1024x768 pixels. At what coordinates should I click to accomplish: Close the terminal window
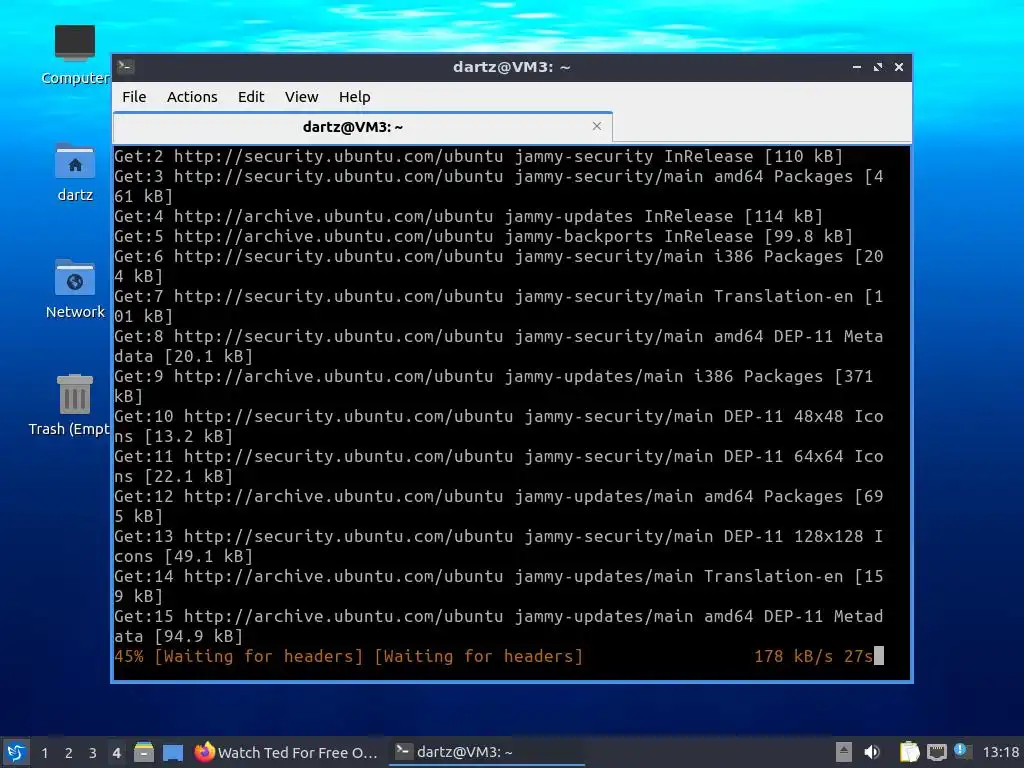click(x=899, y=67)
